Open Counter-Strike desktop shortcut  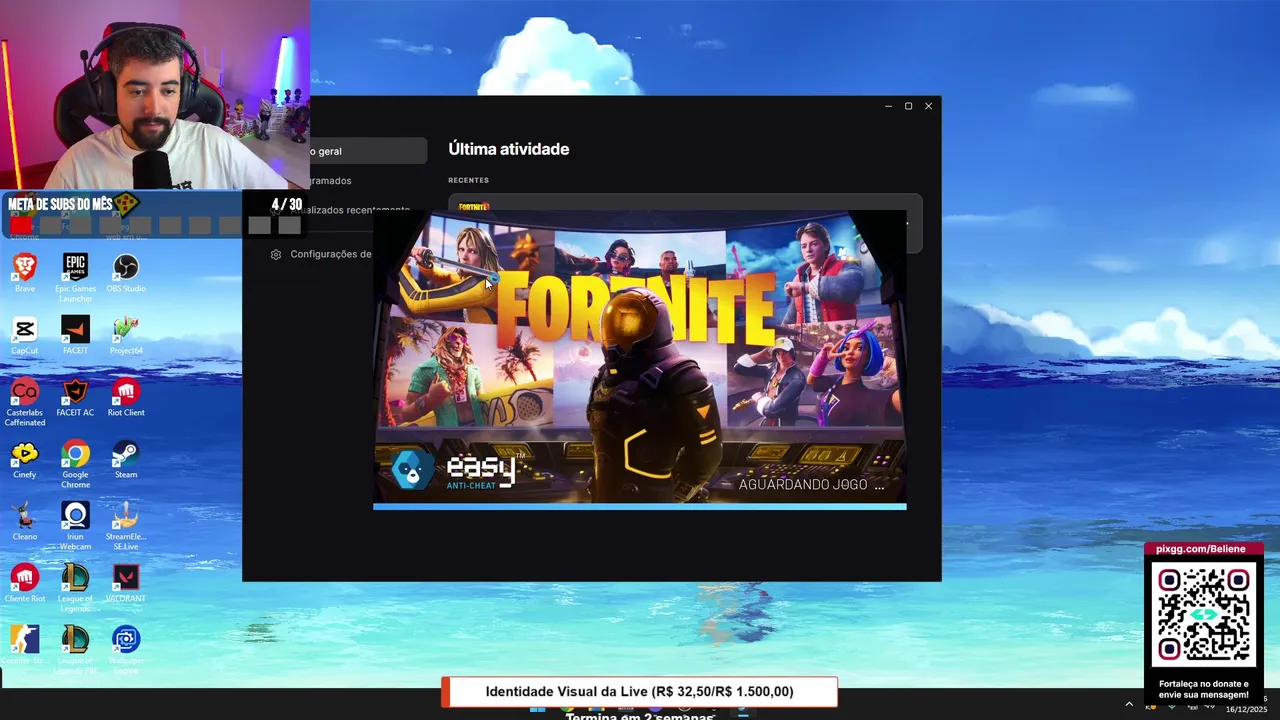click(25, 645)
